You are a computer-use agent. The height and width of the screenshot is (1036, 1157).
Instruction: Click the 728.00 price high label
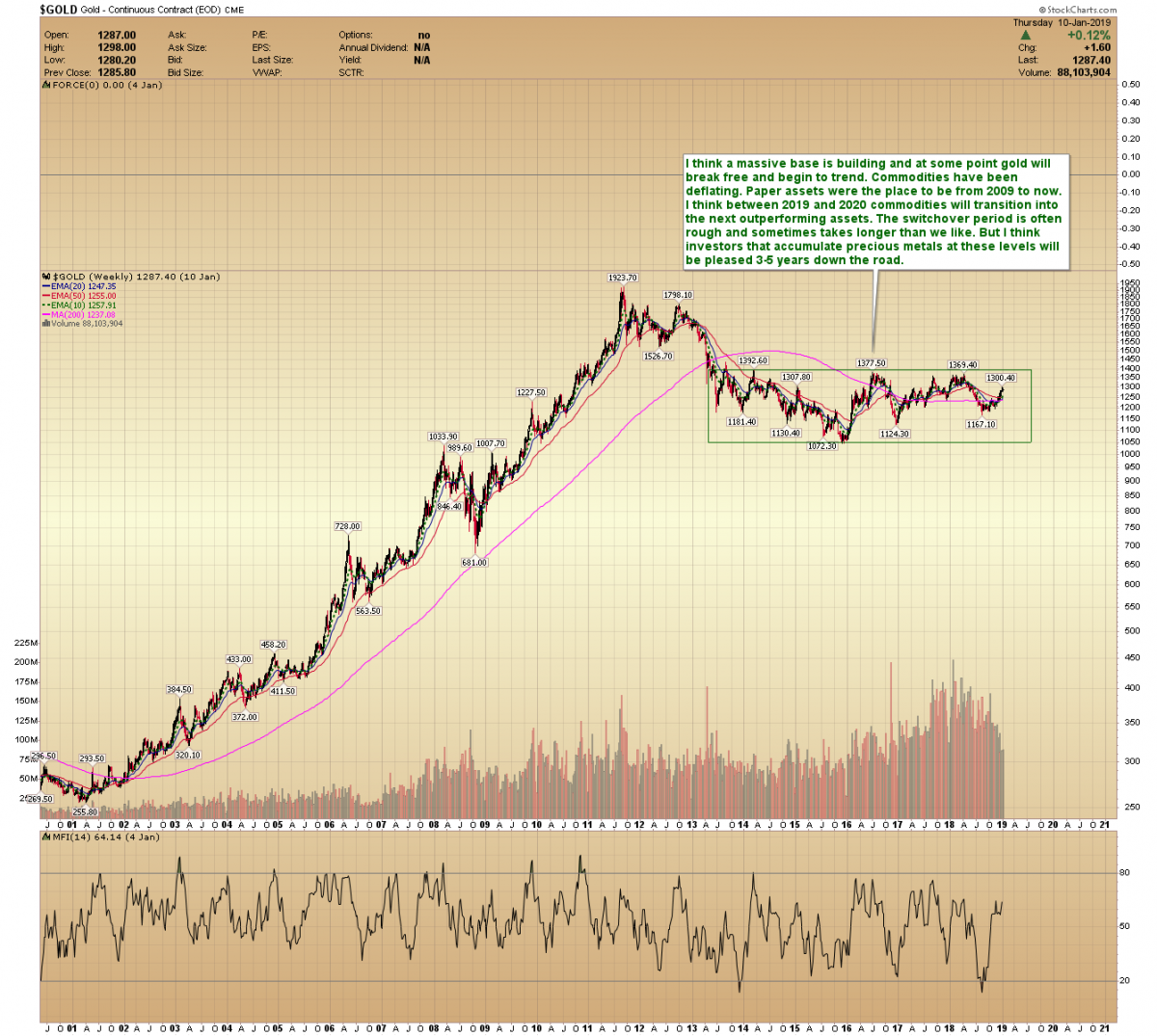[347, 526]
